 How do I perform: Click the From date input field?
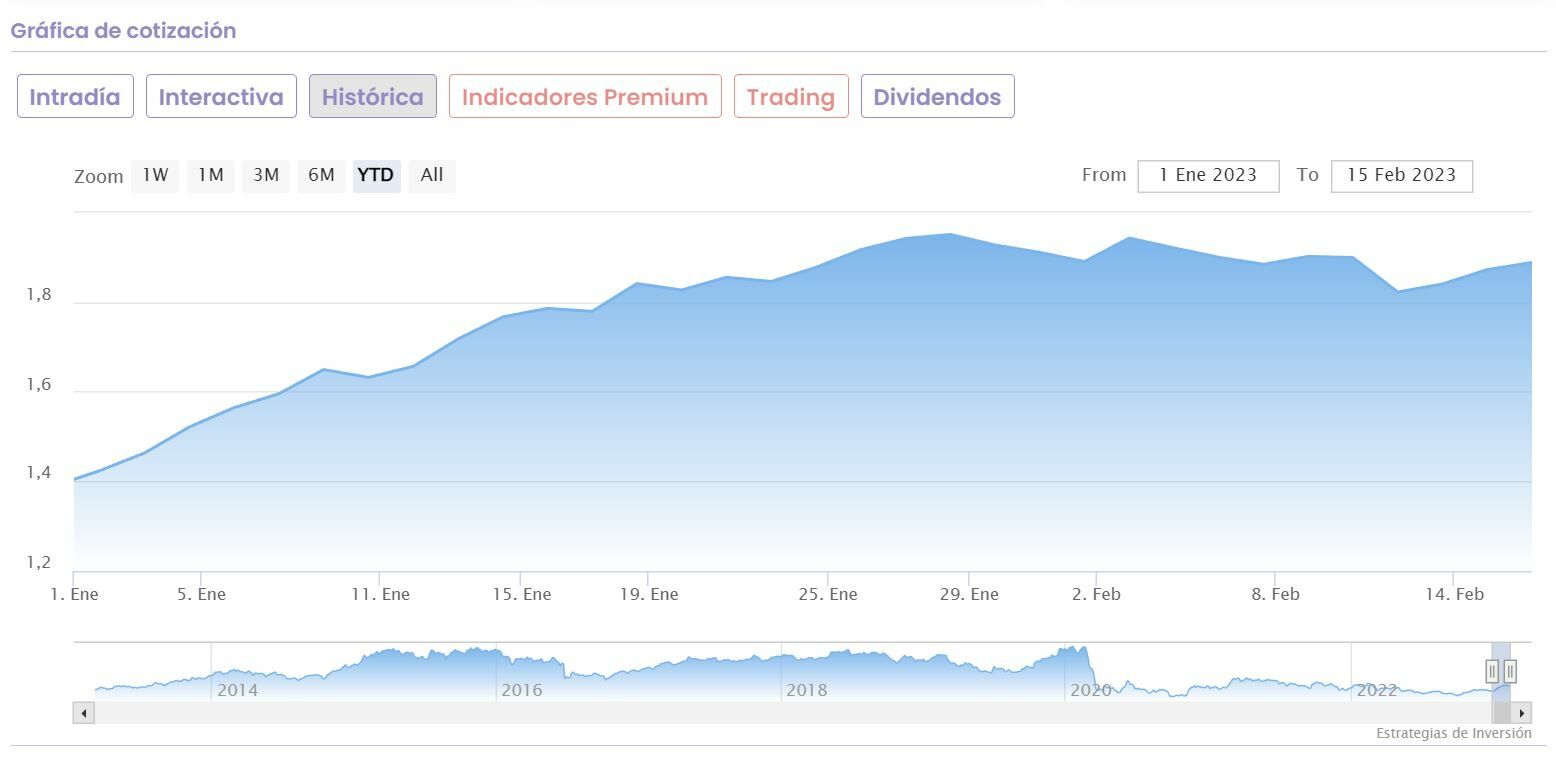(1208, 175)
